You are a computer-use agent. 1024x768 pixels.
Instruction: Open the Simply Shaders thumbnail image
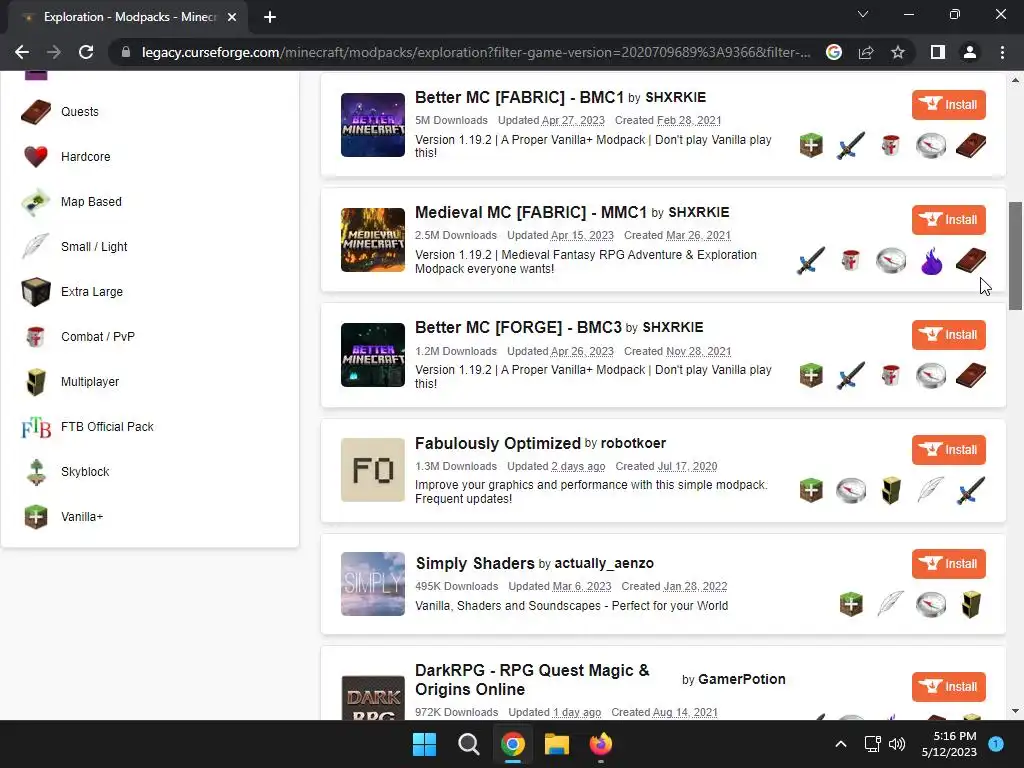pyautogui.click(x=373, y=584)
